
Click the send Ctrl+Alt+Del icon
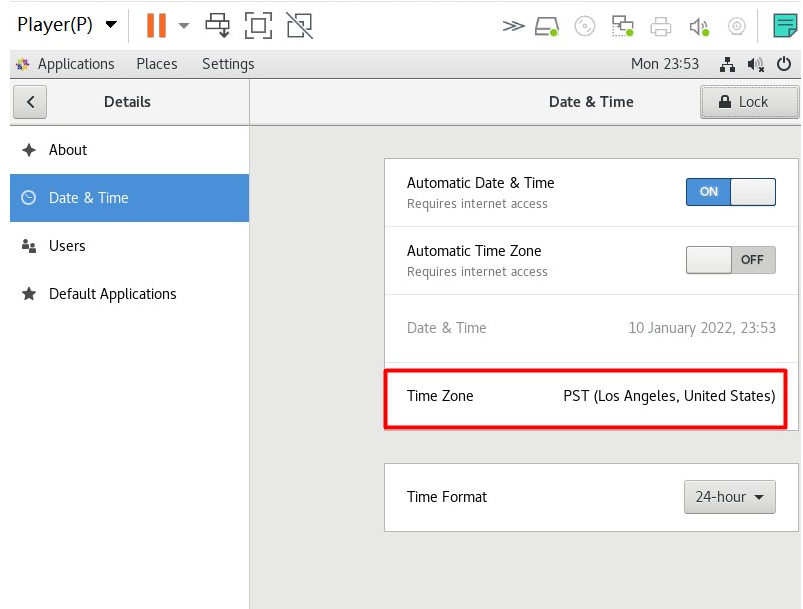(218, 25)
